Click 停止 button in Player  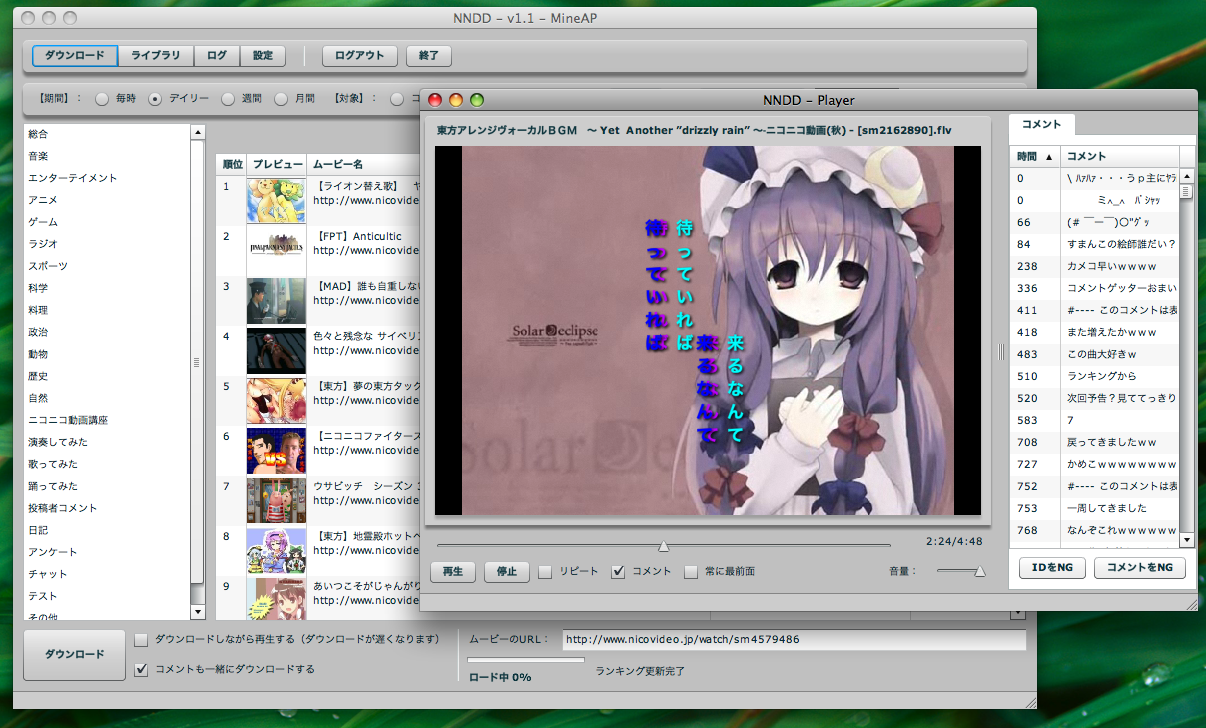click(507, 572)
